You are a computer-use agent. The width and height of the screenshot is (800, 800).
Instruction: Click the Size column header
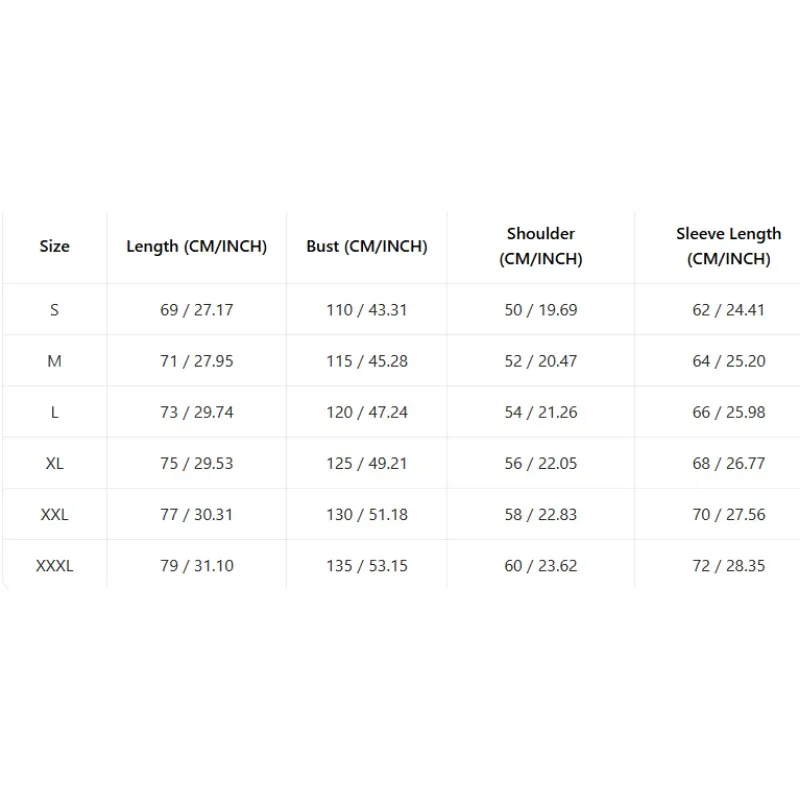(55, 246)
